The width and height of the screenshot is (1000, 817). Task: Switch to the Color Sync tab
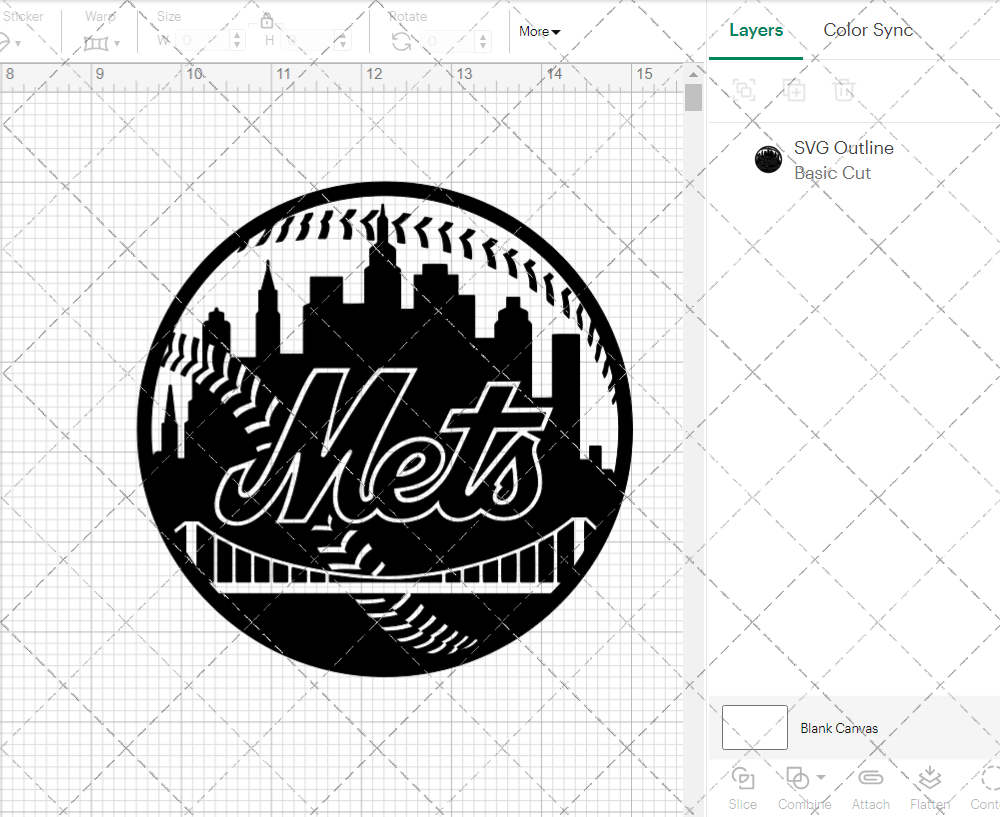click(x=868, y=30)
